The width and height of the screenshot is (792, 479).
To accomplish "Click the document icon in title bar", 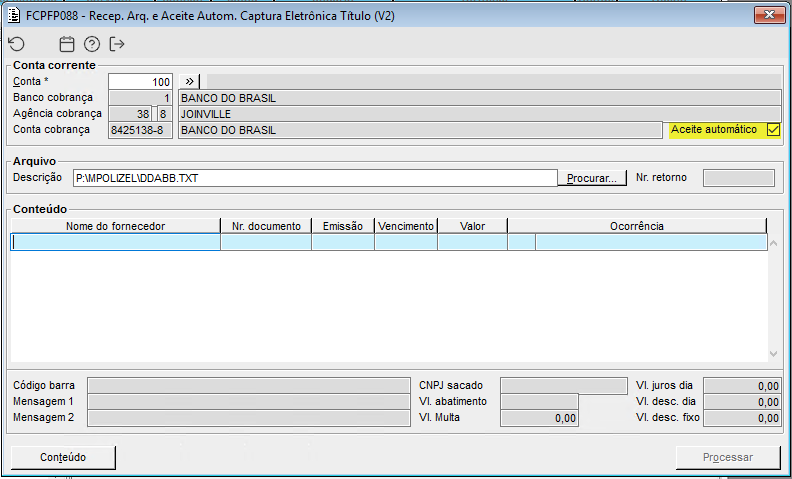I will 13,15.
